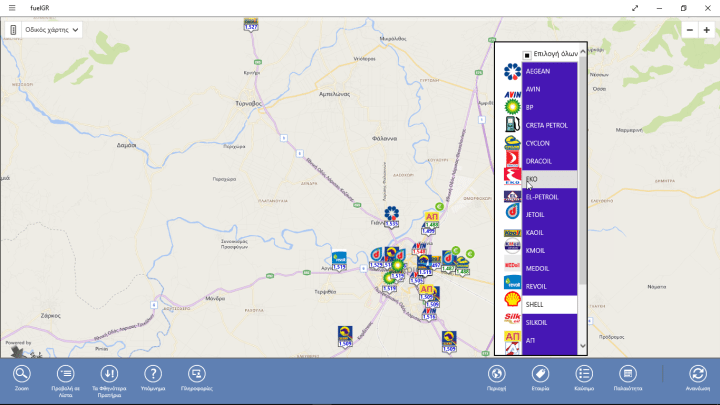The image size is (720, 405).
Task: Zoom in the map with plus
Action: 707,30
